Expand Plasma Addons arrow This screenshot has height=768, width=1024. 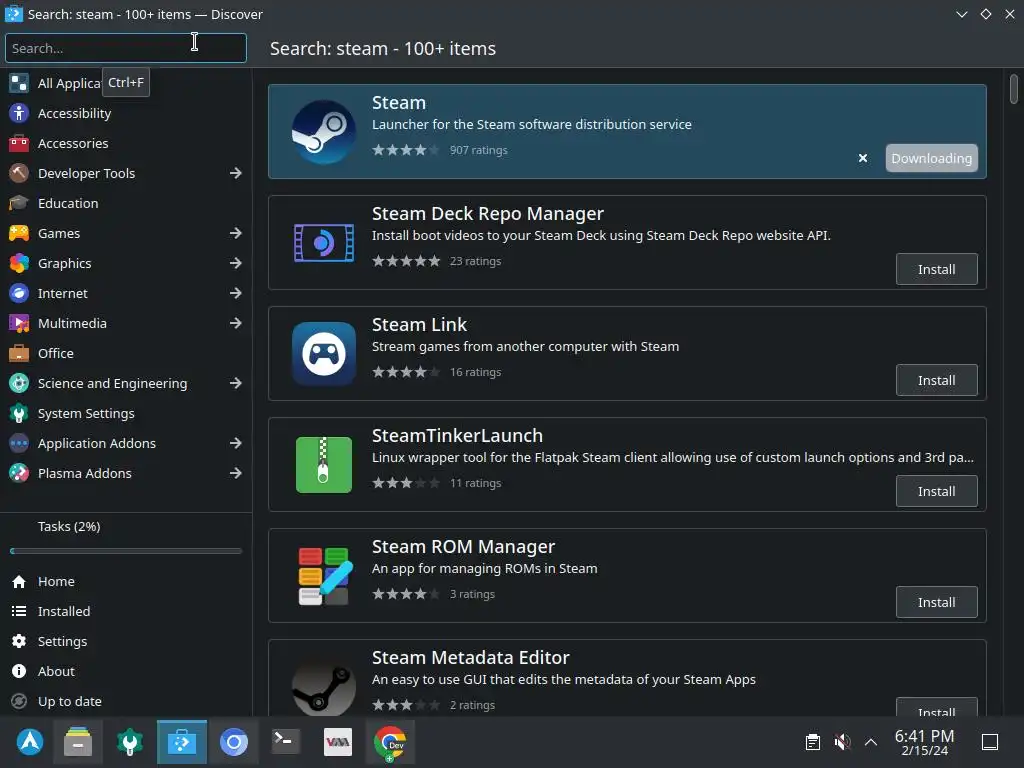tap(236, 473)
